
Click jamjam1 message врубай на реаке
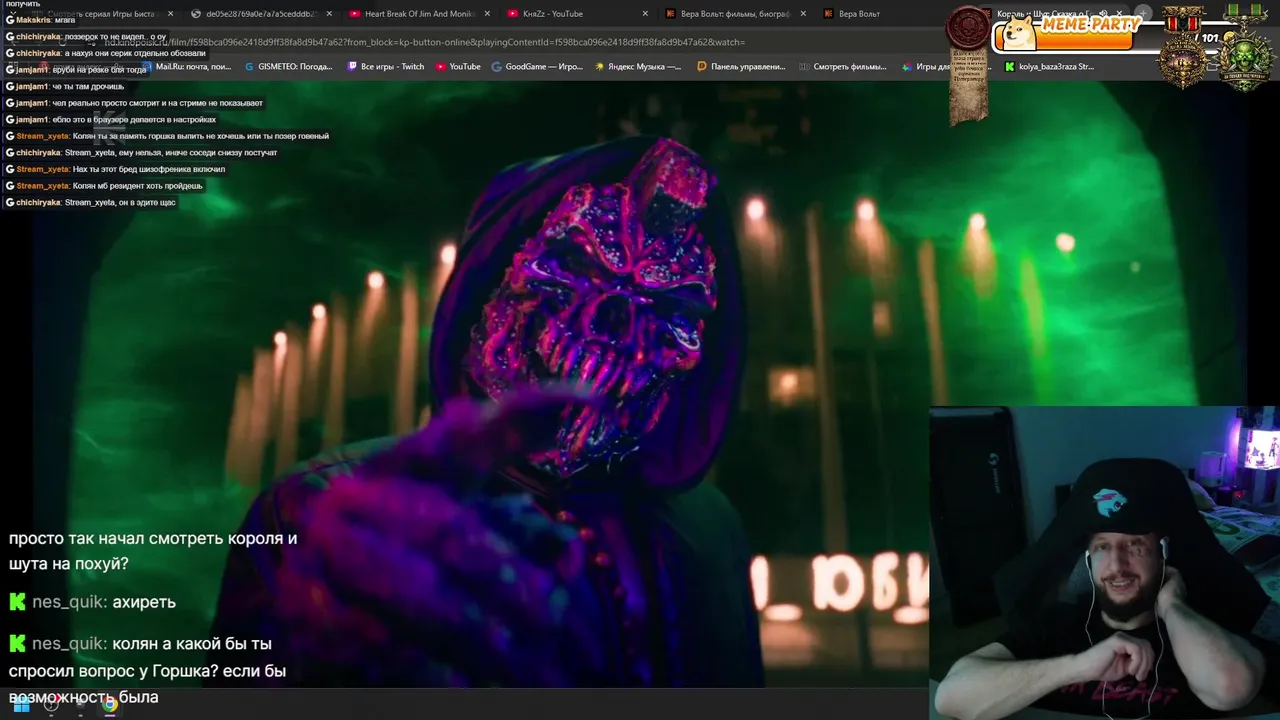click(76, 70)
